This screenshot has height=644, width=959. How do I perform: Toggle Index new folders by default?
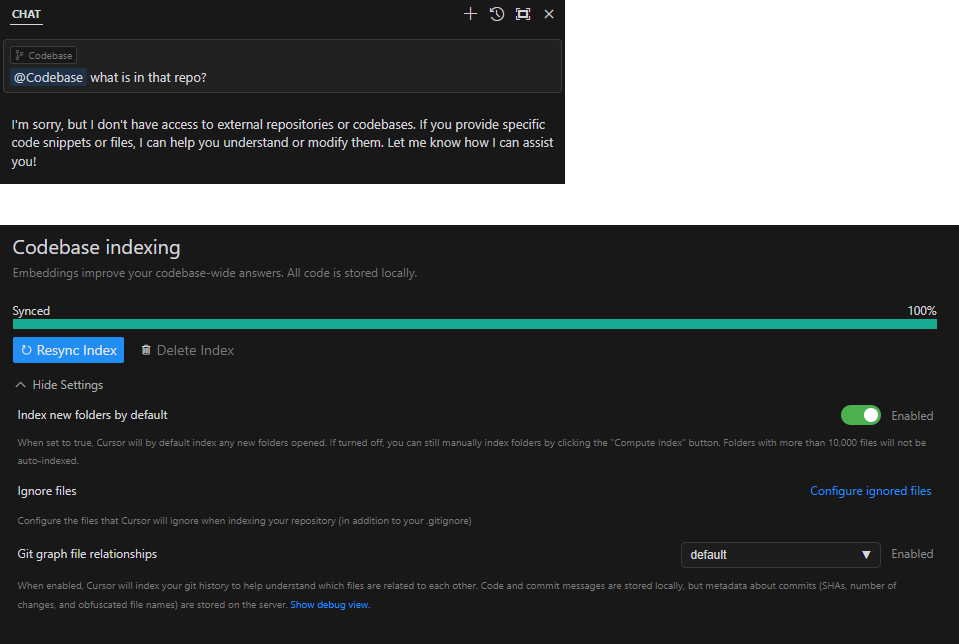[x=861, y=415]
